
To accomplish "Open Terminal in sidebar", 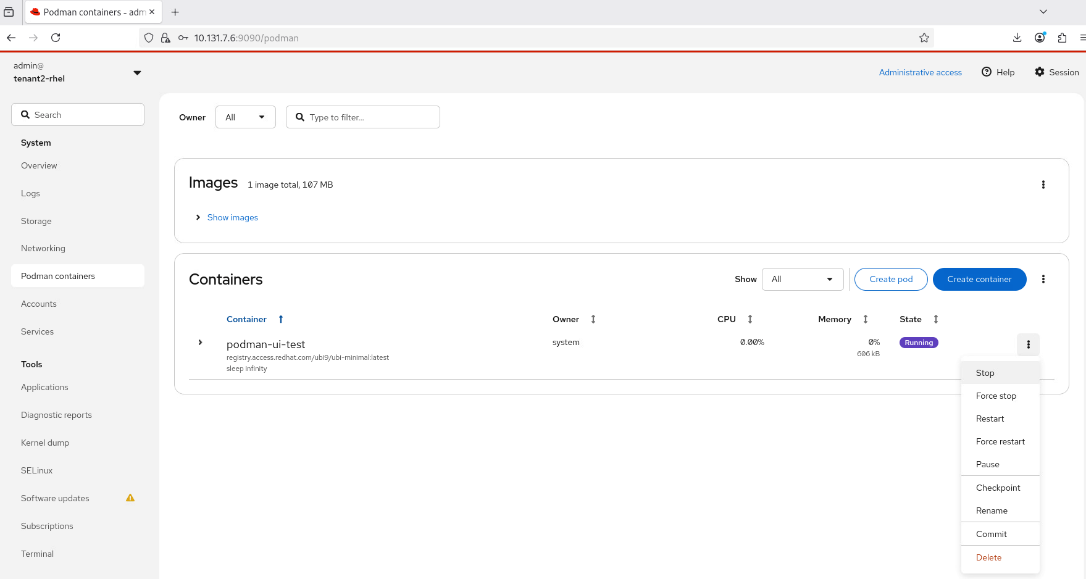I will tap(78, 553).
